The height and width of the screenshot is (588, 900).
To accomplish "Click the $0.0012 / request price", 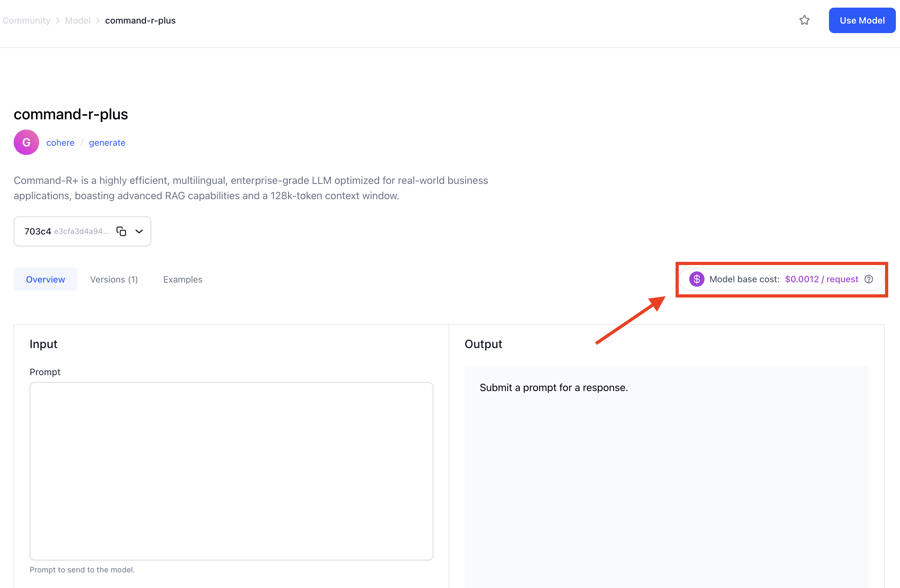I will (821, 279).
